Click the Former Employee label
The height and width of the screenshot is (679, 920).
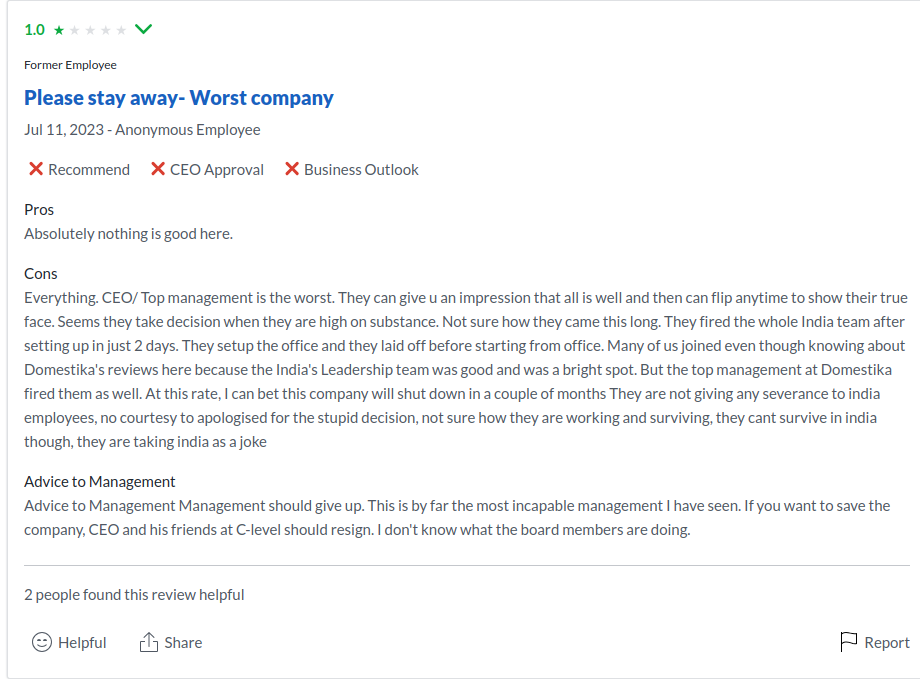pyautogui.click(x=70, y=65)
